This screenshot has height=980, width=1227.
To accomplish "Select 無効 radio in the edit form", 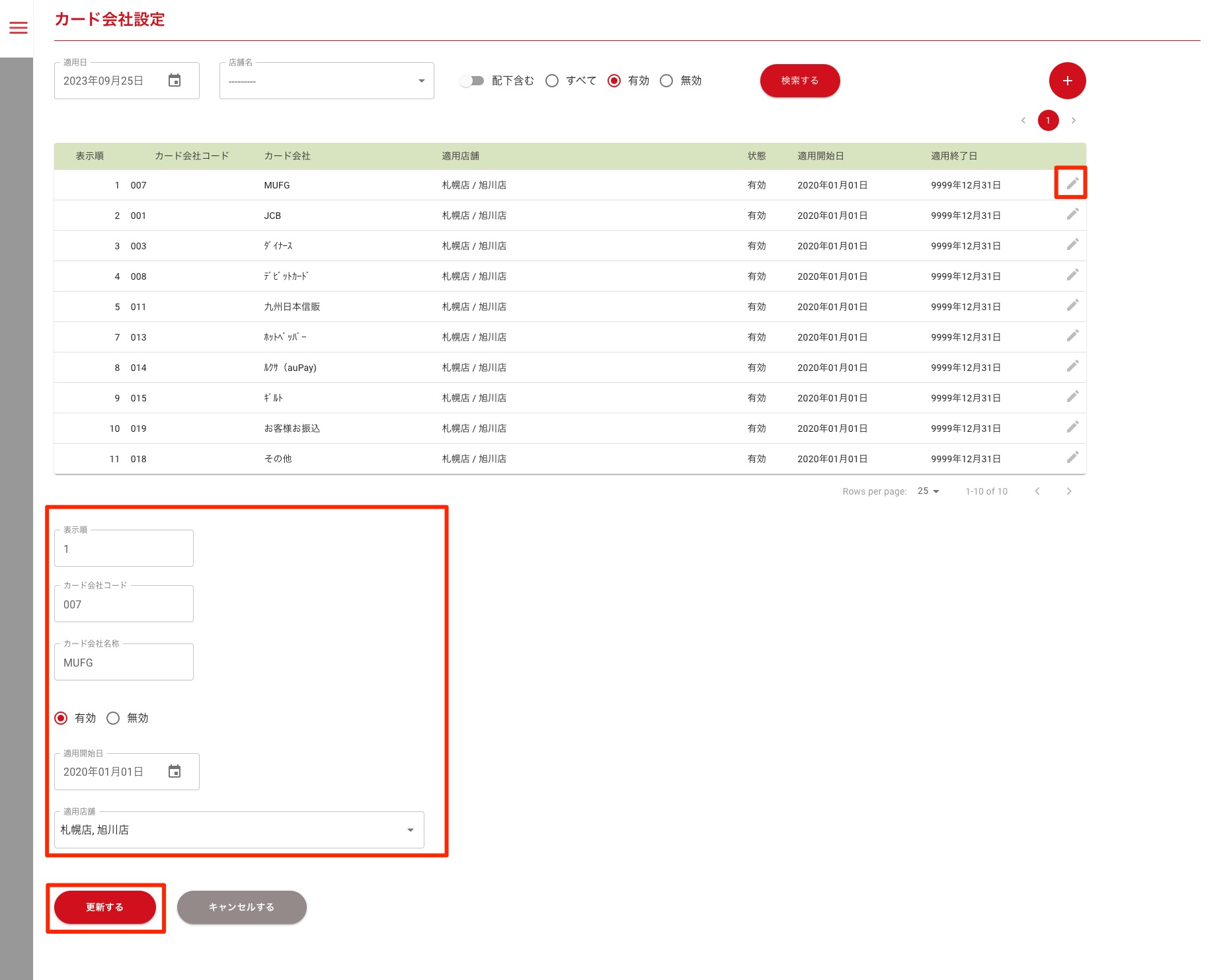I will point(113,718).
